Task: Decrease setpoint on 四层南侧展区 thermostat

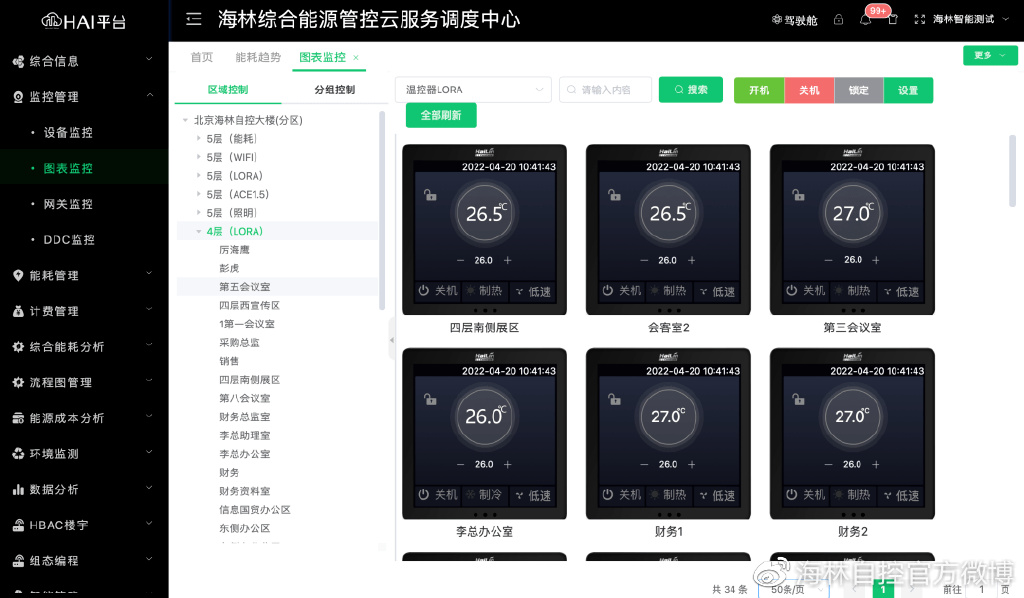Action: pos(460,260)
